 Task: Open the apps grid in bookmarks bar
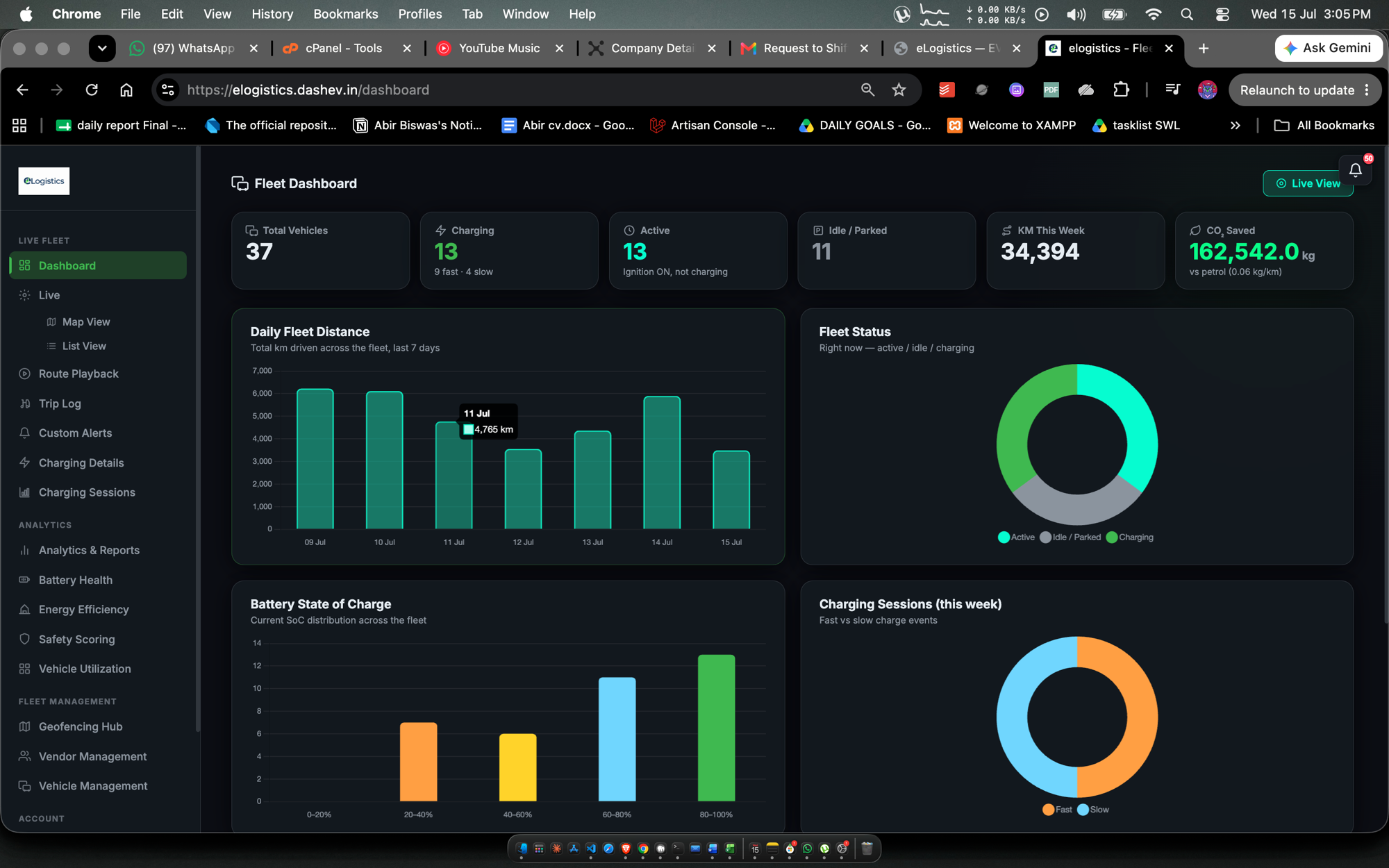click(x=19, y=126)
